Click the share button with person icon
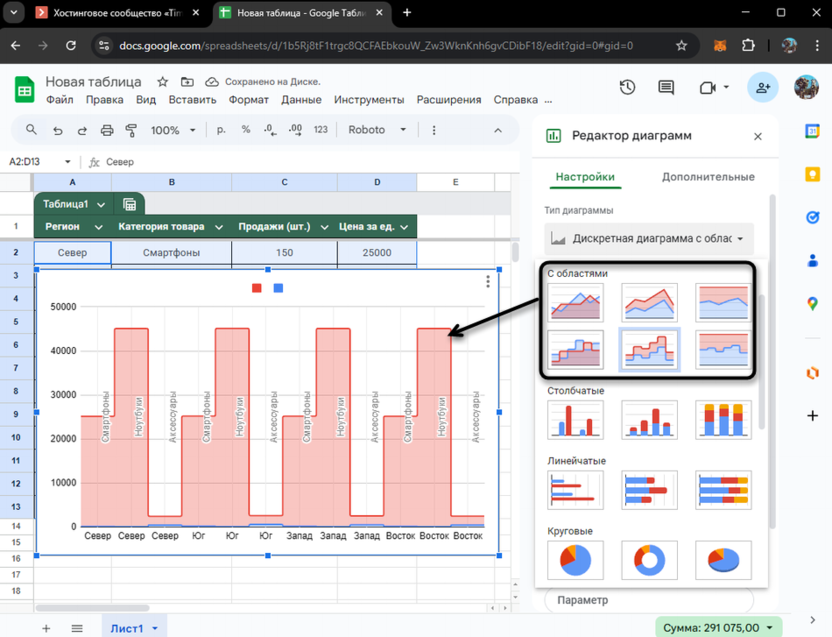This screenshot has width=832, height=637. point(763,88)
